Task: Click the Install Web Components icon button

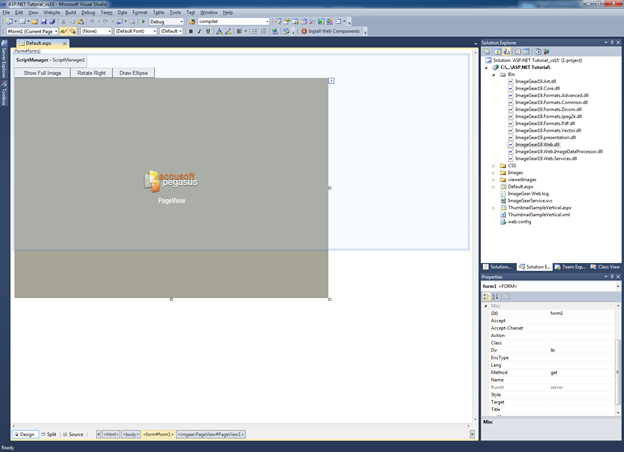Action: (x=330, y=31)
